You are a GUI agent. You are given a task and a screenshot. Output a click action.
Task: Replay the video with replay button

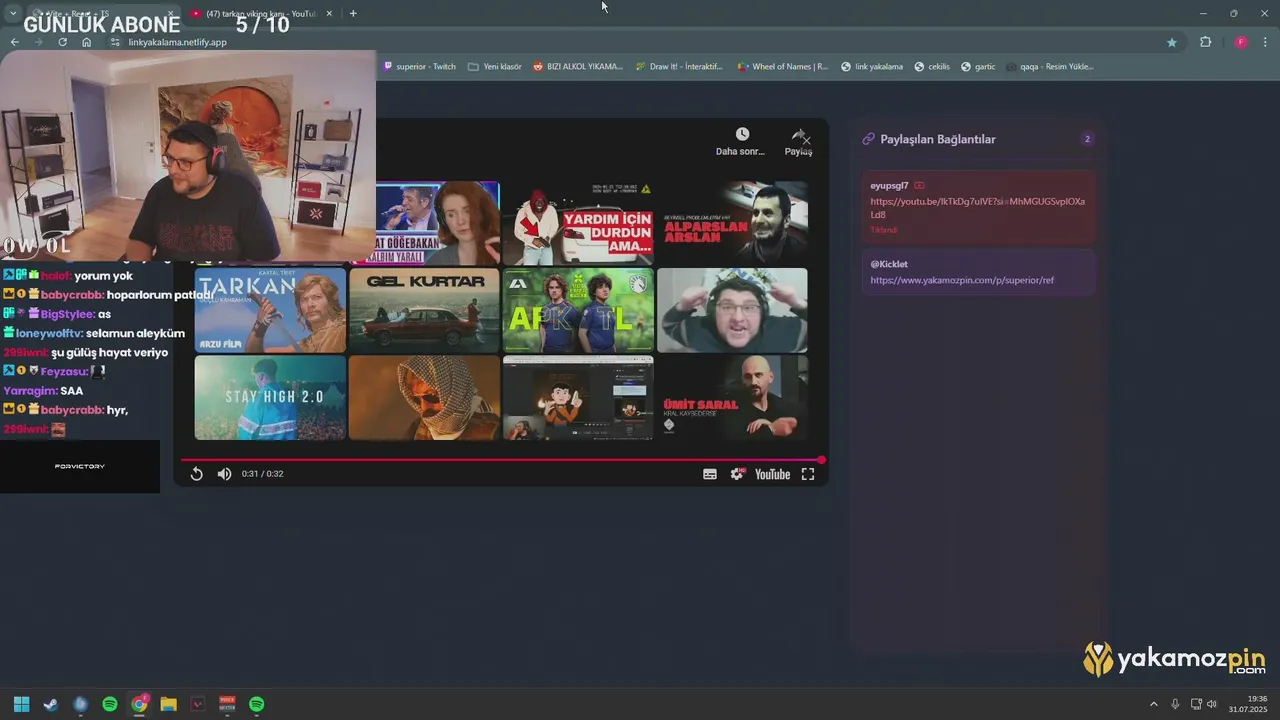click(x=196, y=474)
